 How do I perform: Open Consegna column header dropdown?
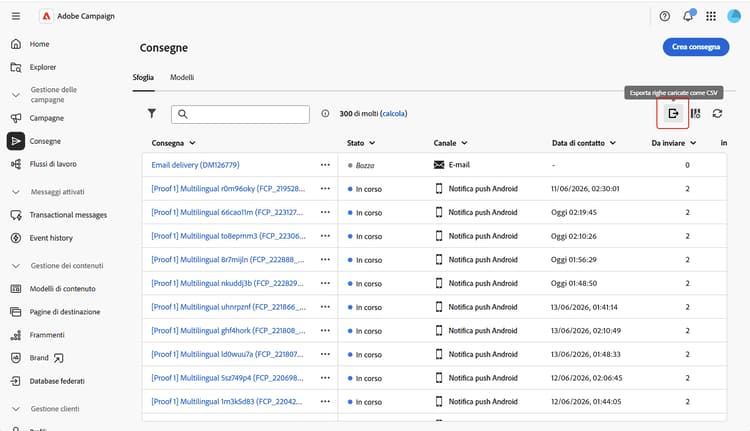192,143
